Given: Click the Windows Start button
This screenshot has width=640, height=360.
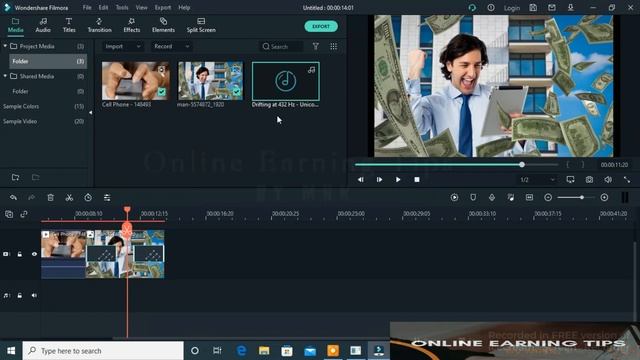Looking at the screenshot, I should 11,351.
